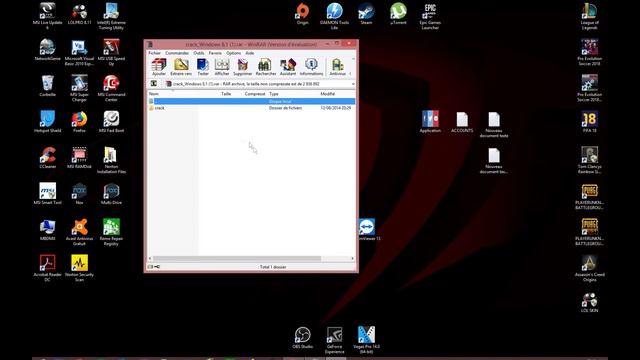Click the MSI RAMDisk desktop icon

click(79, 158)
